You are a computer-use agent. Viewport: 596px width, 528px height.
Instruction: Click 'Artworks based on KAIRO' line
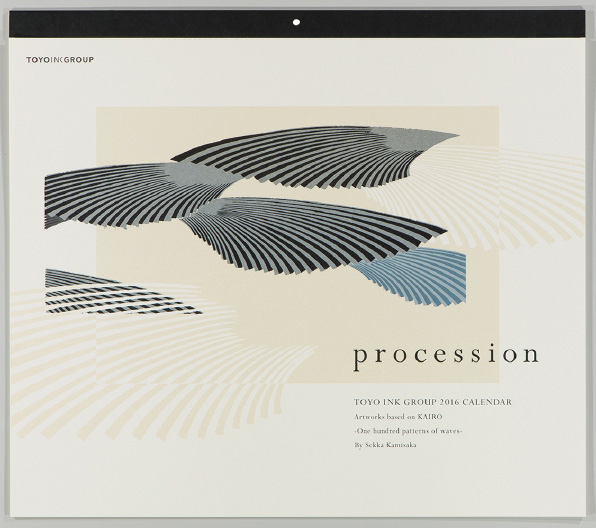tap(398, 417)
